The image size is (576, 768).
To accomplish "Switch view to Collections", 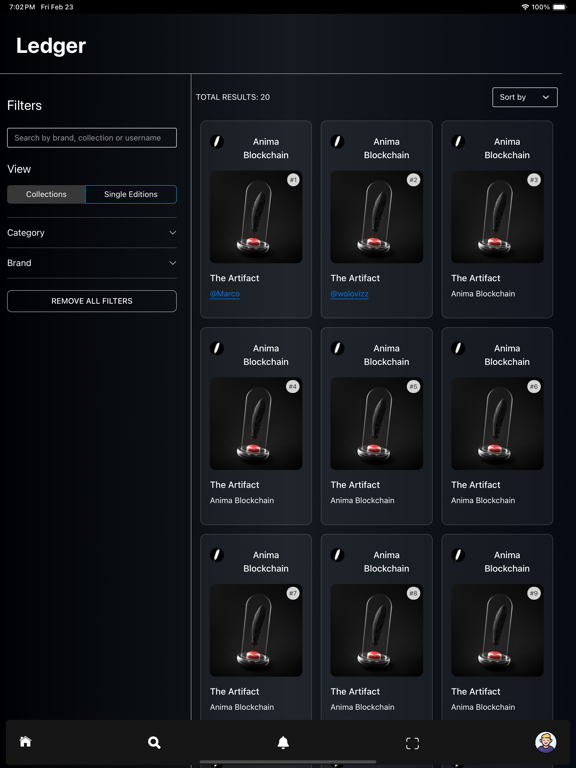I will [x=46, y=194].
